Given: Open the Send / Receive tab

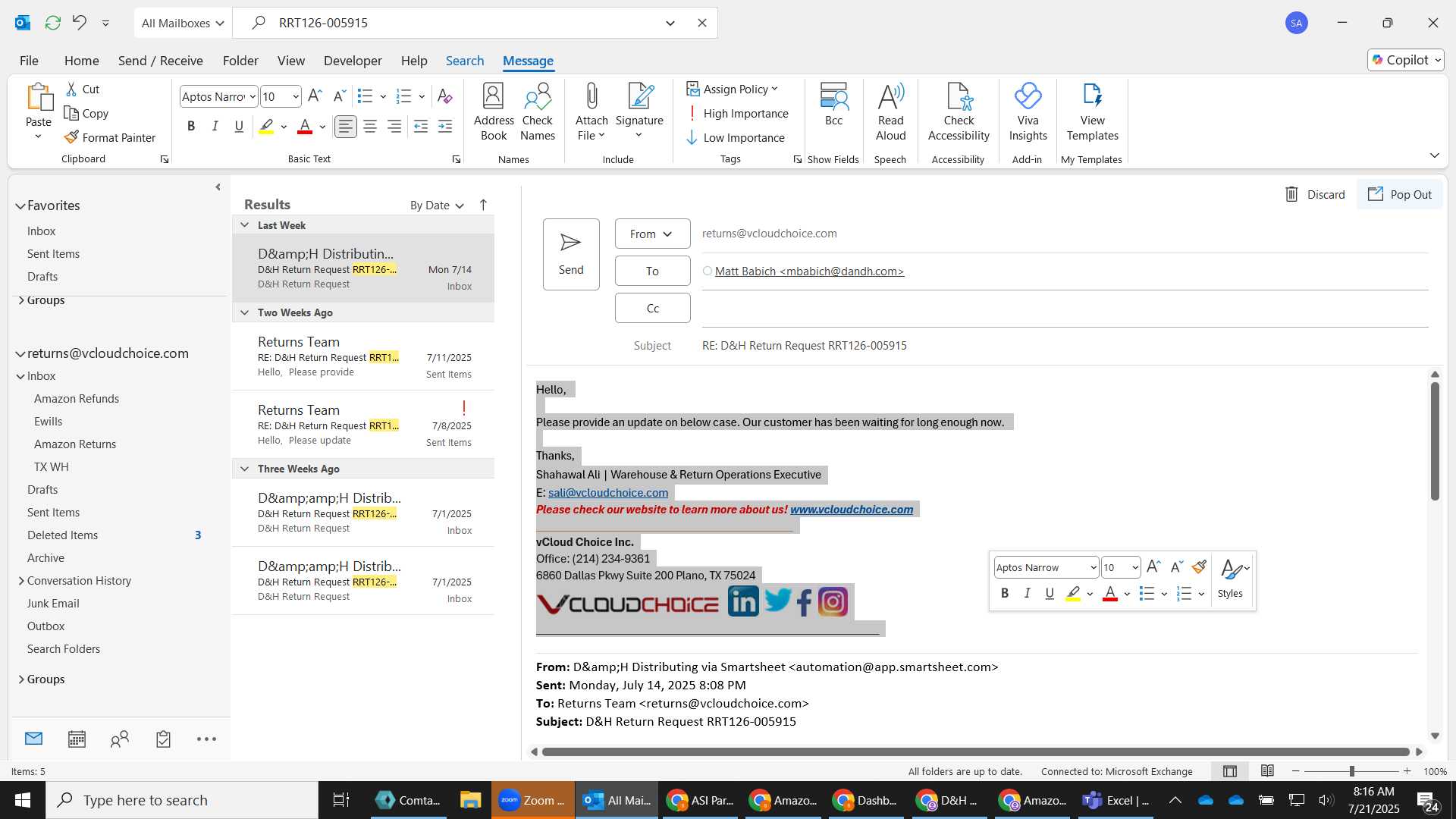Looking at the screenshot, I should pyautogui.click(x=160, y=61).
